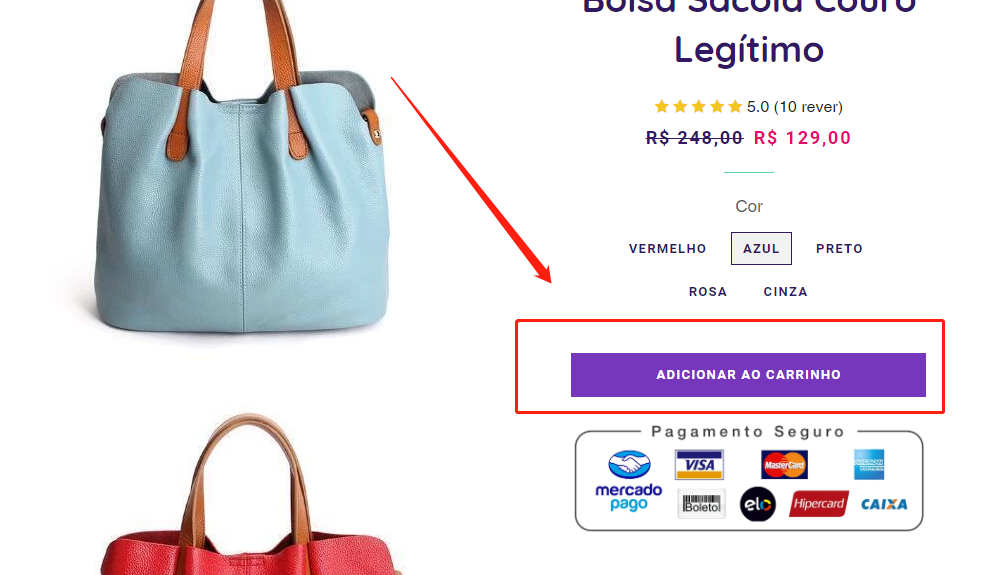Click the R$ 129,00 sale price
Viewport: 995px width, 575px height.
(x=802, y=138)
